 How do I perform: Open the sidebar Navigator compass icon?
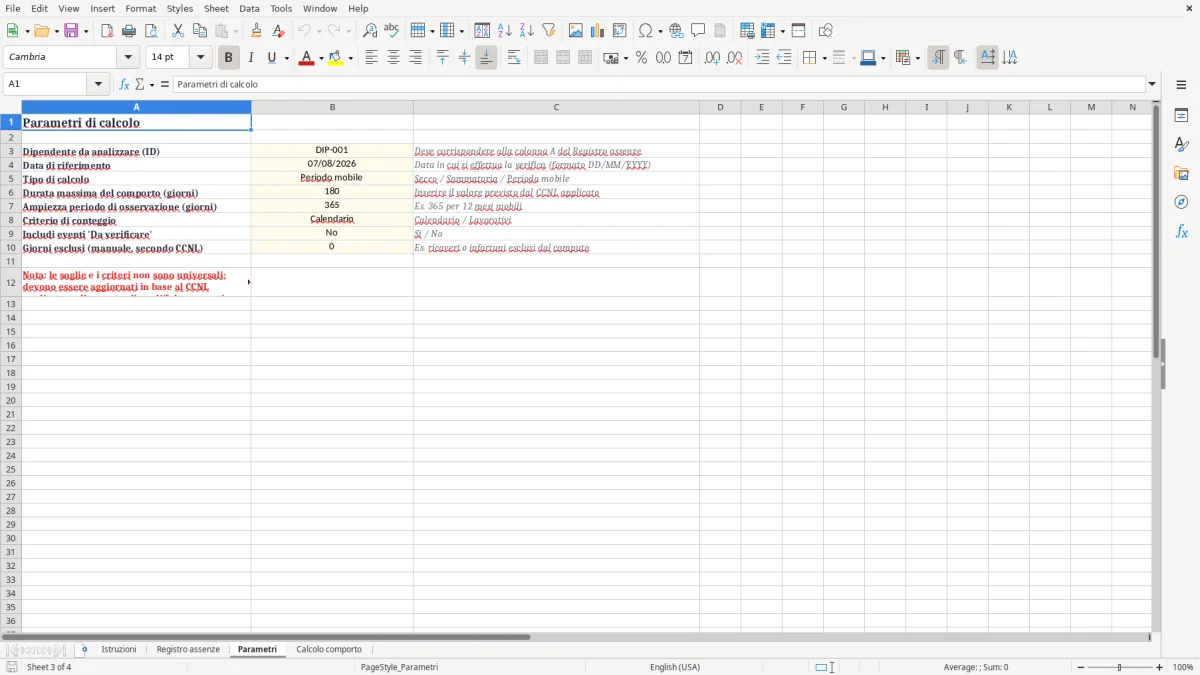pos(1181,202)
